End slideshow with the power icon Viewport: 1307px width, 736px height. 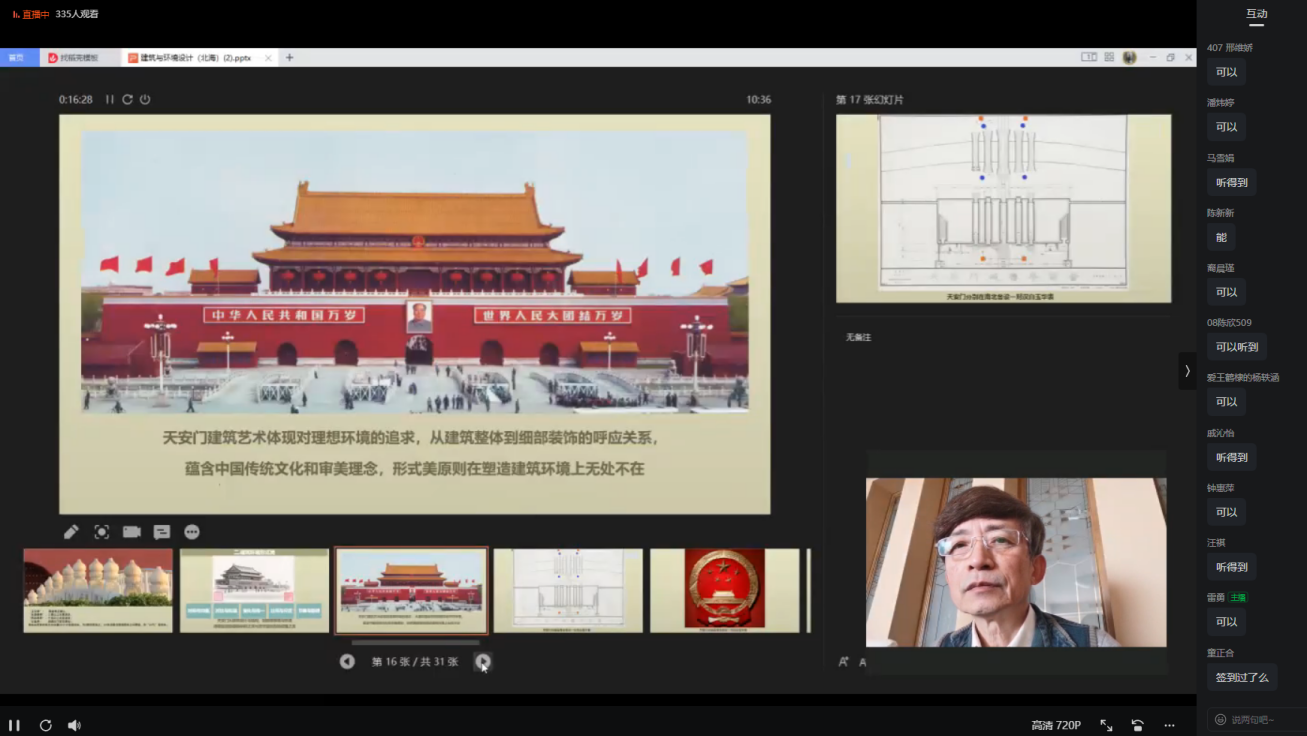coord(145,100)
